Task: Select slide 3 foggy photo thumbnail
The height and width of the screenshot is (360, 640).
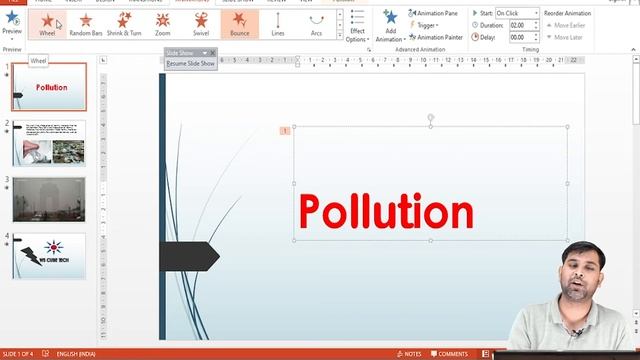Action: pyautogui.click(x=49, y=200)
